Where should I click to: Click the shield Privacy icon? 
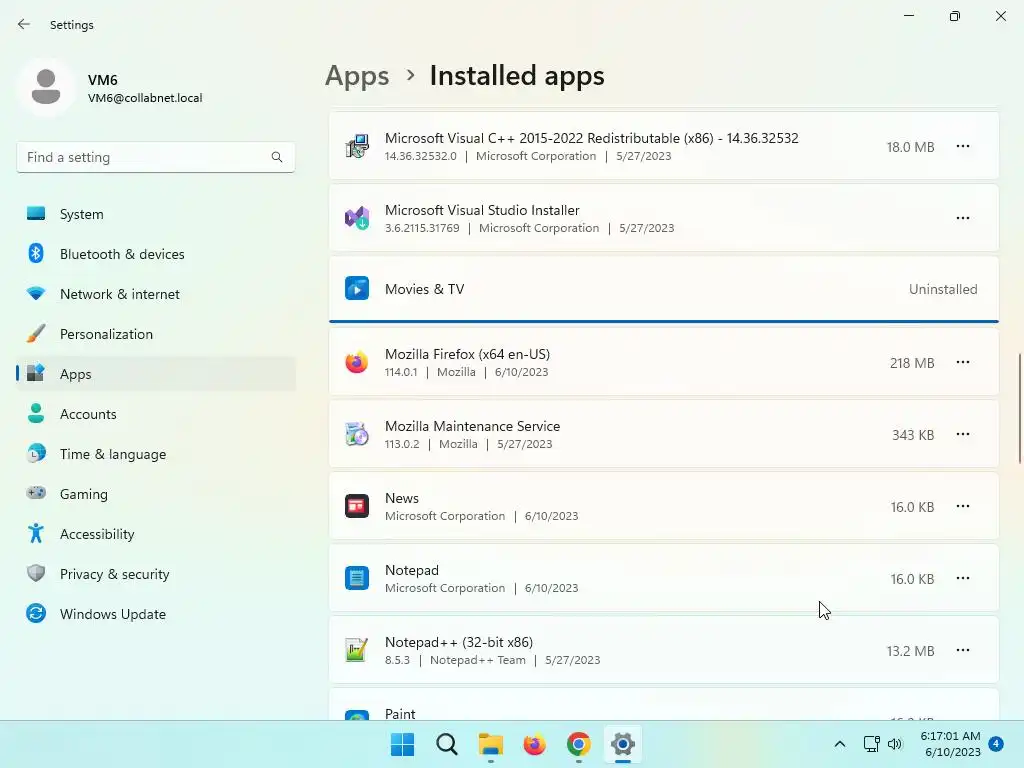point(36,573)
